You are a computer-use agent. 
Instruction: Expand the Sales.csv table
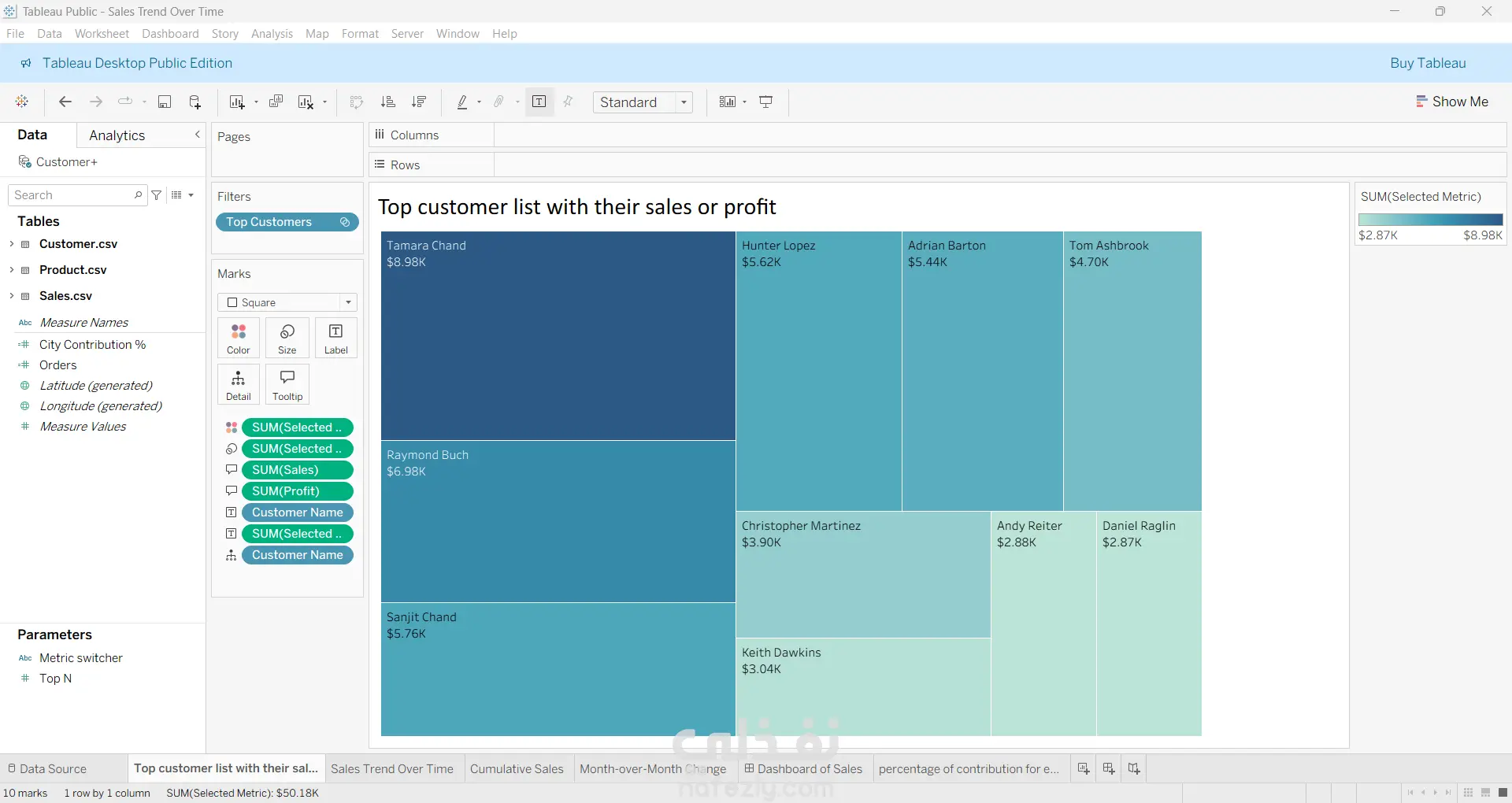tap(11, 296)
